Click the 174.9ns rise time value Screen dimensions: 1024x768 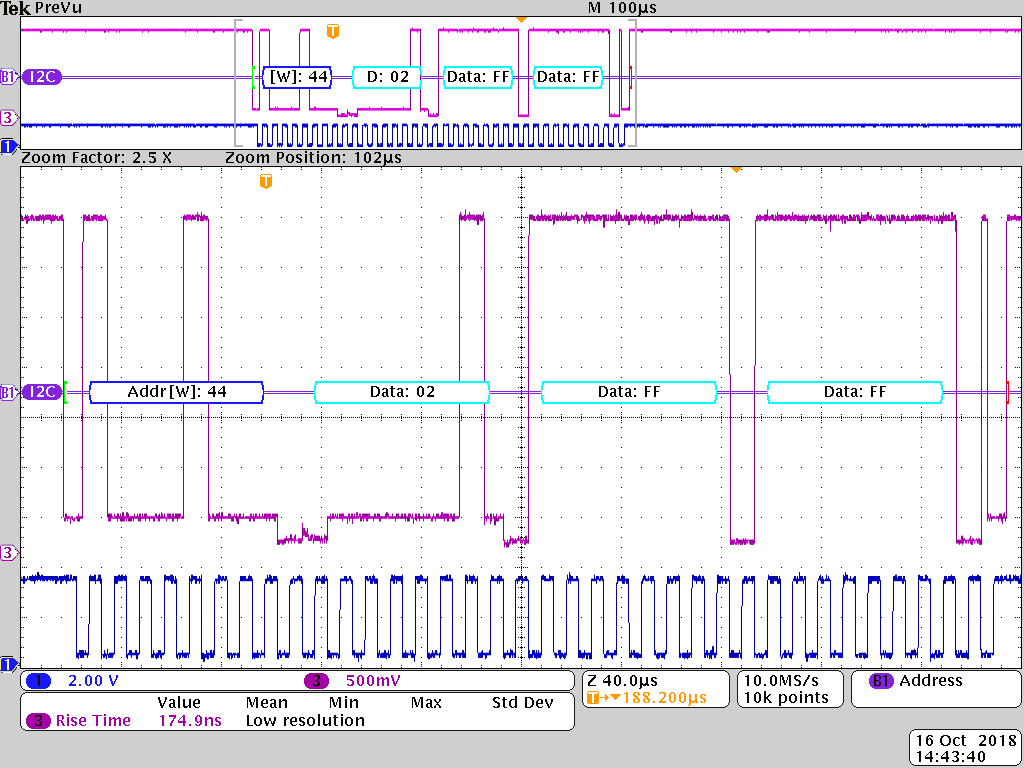point(190,720)
